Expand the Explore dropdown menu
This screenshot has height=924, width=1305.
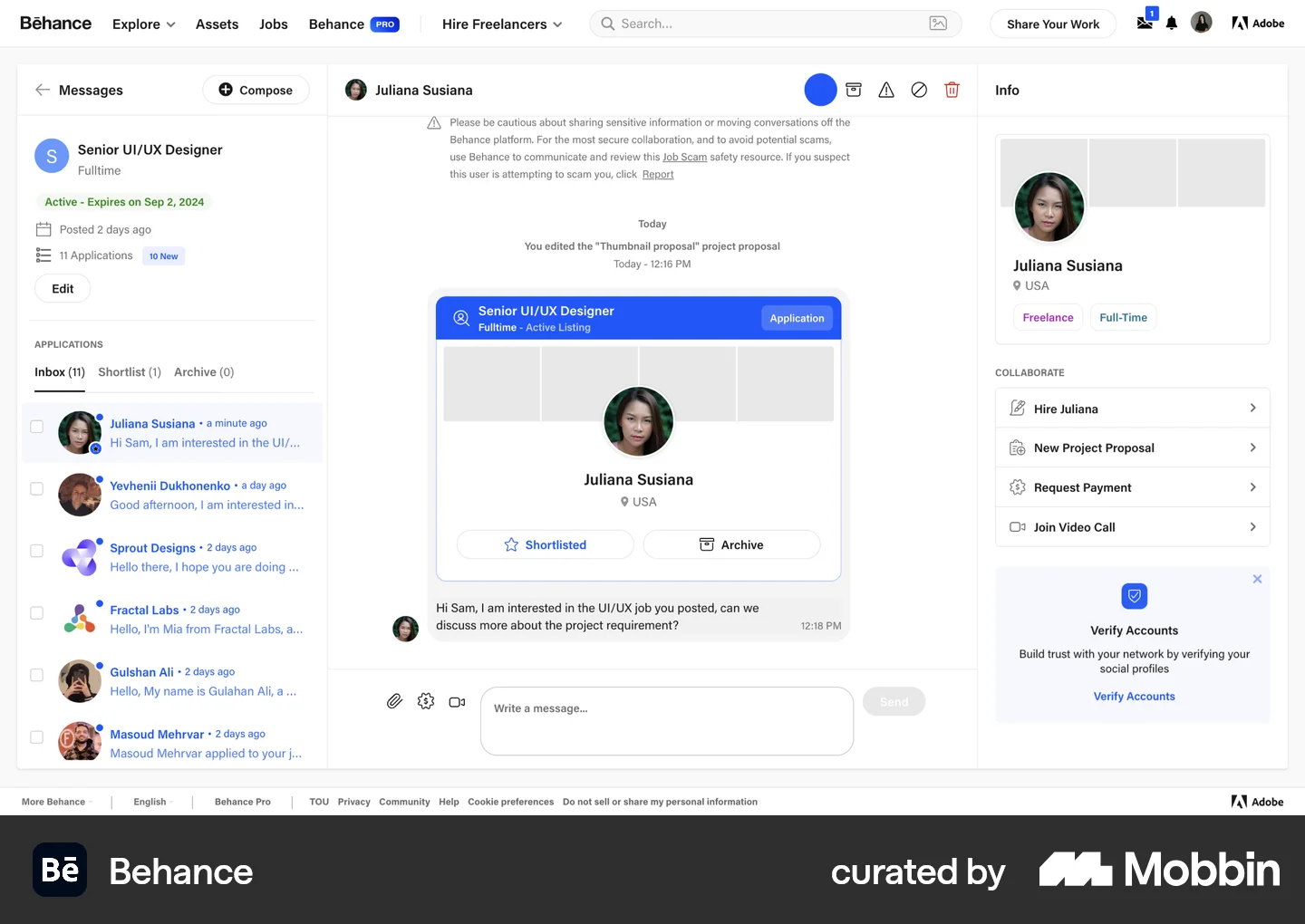[144, 24]
